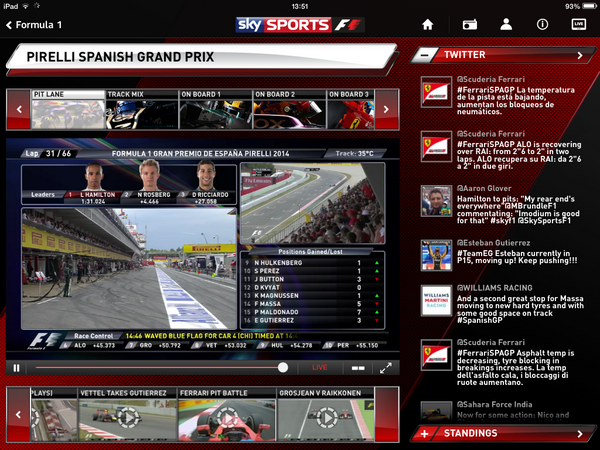Tap the 13:51 status bar clock
The image size is (600, 450).
pyautogui.click(x=300, y=6)
